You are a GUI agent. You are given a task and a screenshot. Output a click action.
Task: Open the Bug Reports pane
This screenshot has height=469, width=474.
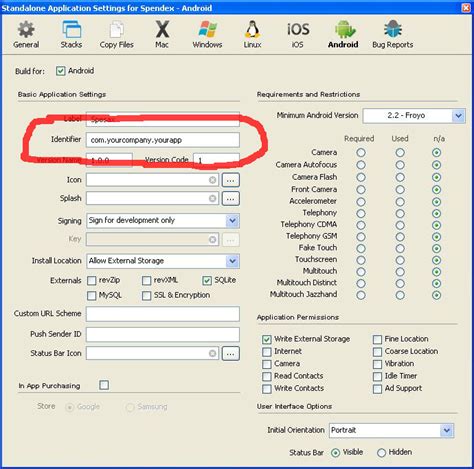point(393,35)
